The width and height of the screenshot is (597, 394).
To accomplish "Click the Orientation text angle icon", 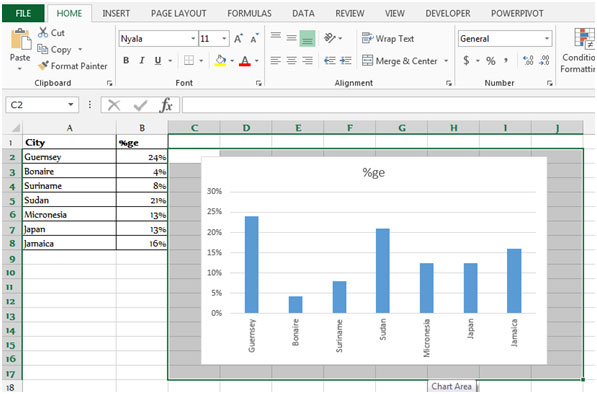I will pyautogui.click(x=329, y=38).
